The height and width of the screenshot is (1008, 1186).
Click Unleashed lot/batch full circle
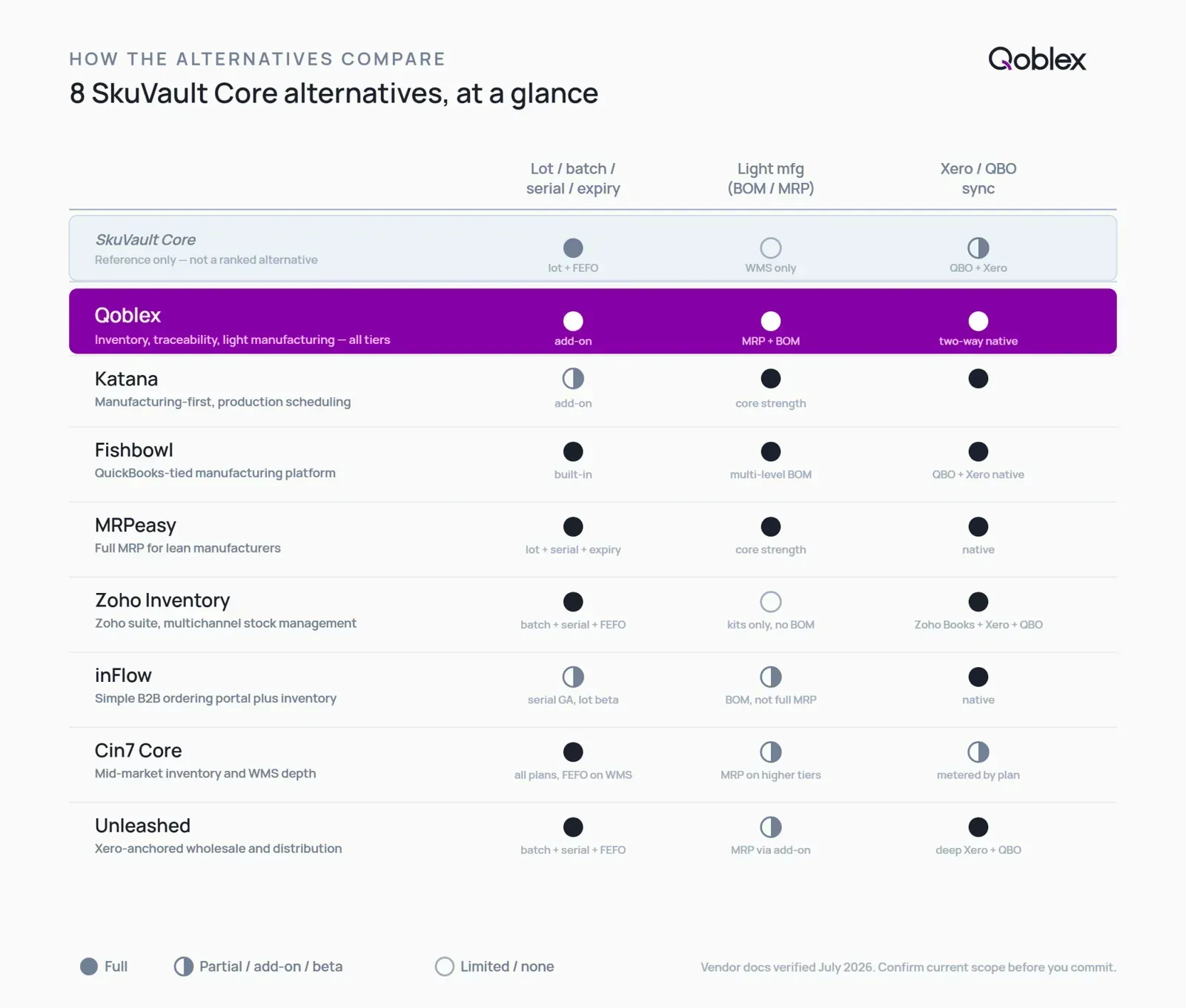coord(573,827)
